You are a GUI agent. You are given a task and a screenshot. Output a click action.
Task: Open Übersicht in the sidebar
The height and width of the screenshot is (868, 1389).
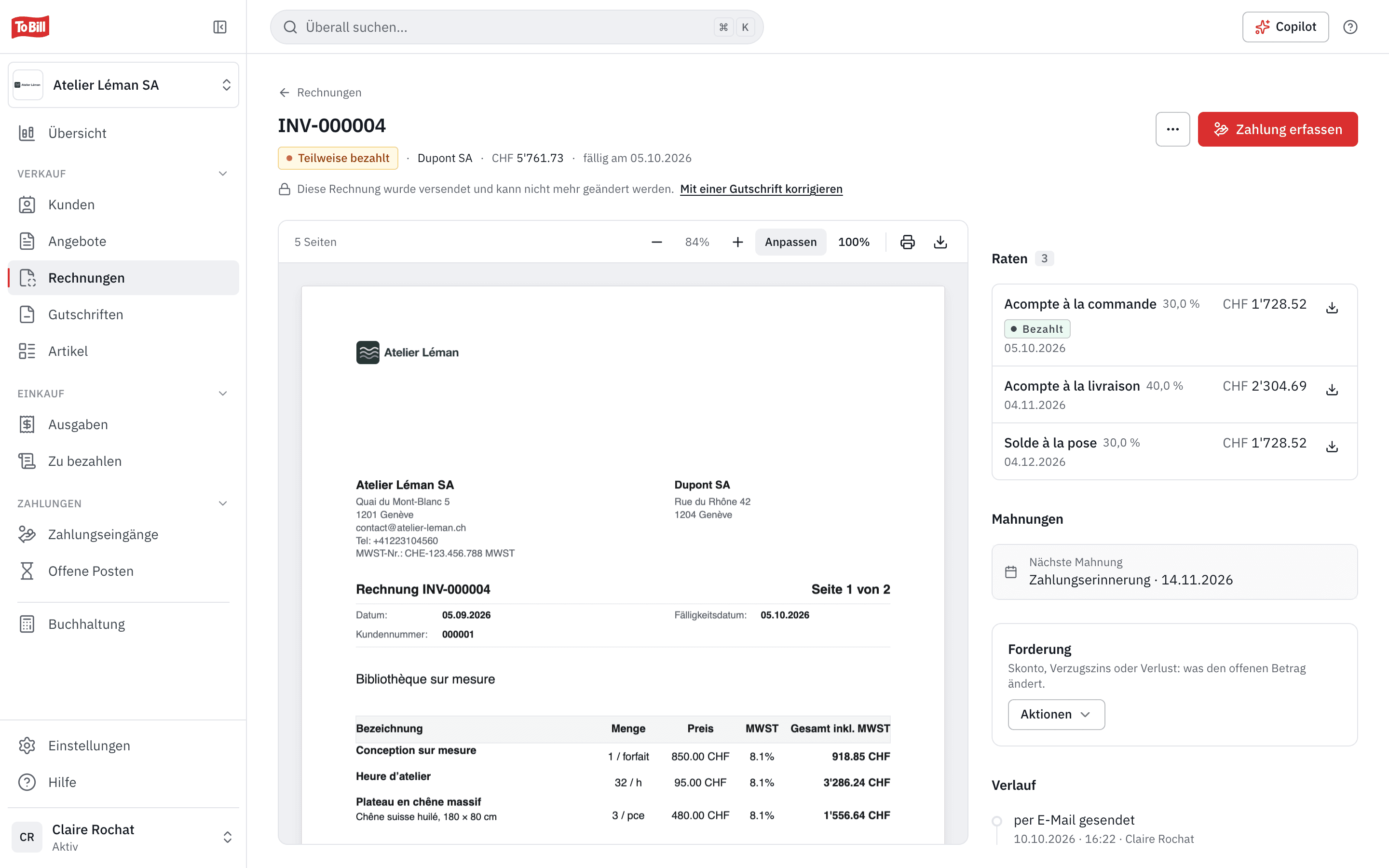123,133
